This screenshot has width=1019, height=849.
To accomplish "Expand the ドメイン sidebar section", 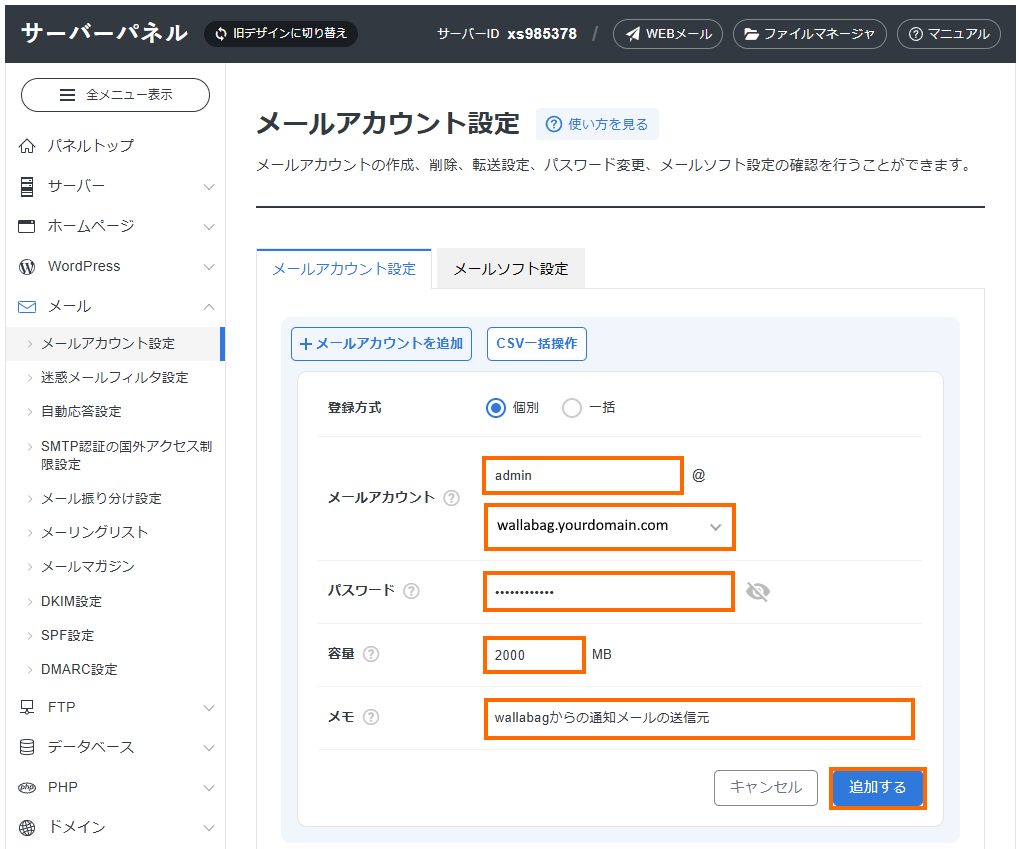I will (x=209, y=828).
